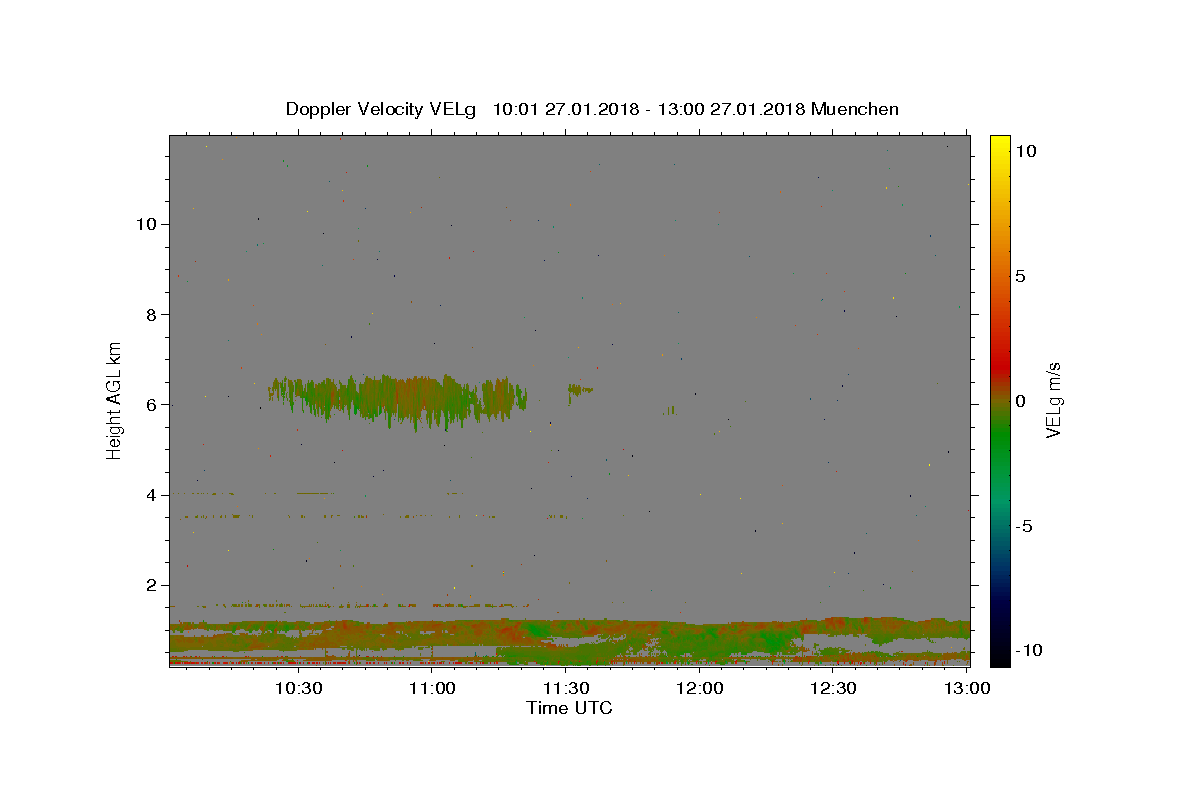Click the colorbar tick label 0
This screenshot has width=1200, height=800.
(x=1020, y=401)
